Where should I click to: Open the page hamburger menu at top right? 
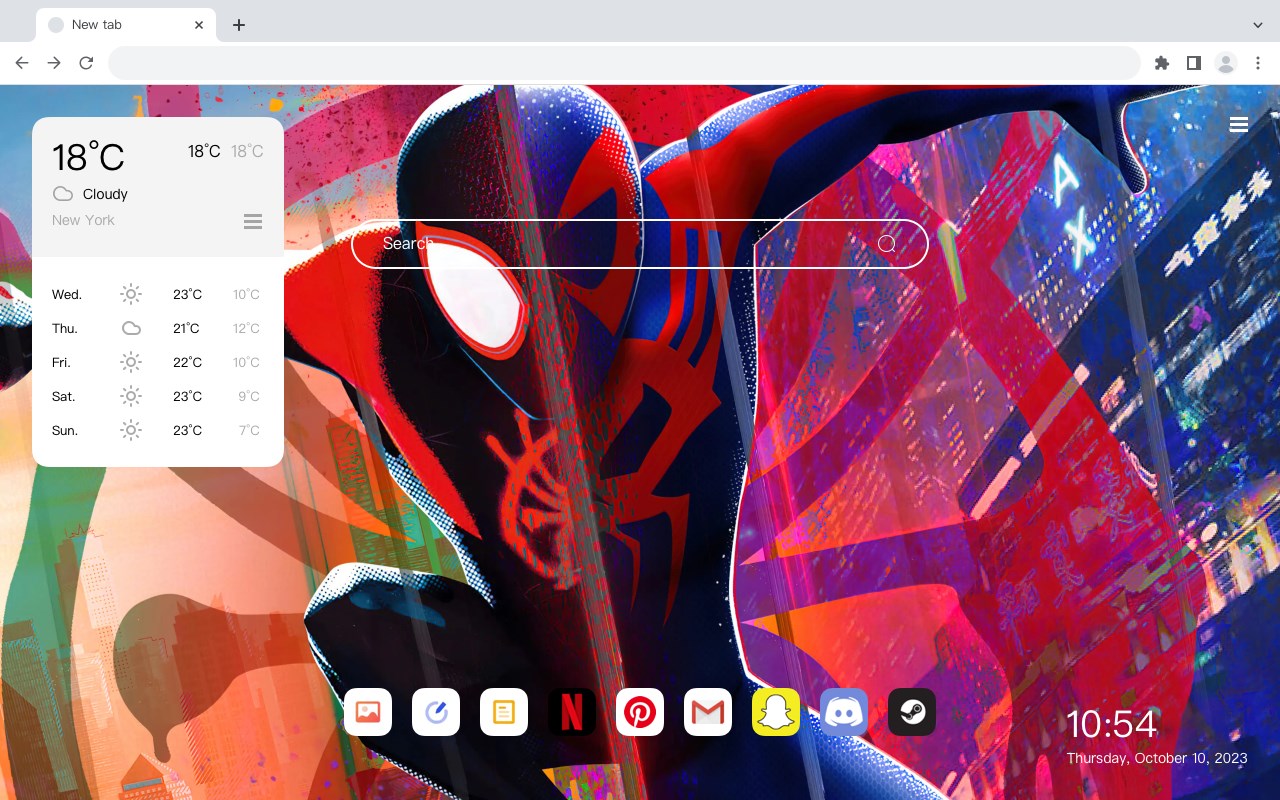pyautogui.click(x=1239, y=124)
